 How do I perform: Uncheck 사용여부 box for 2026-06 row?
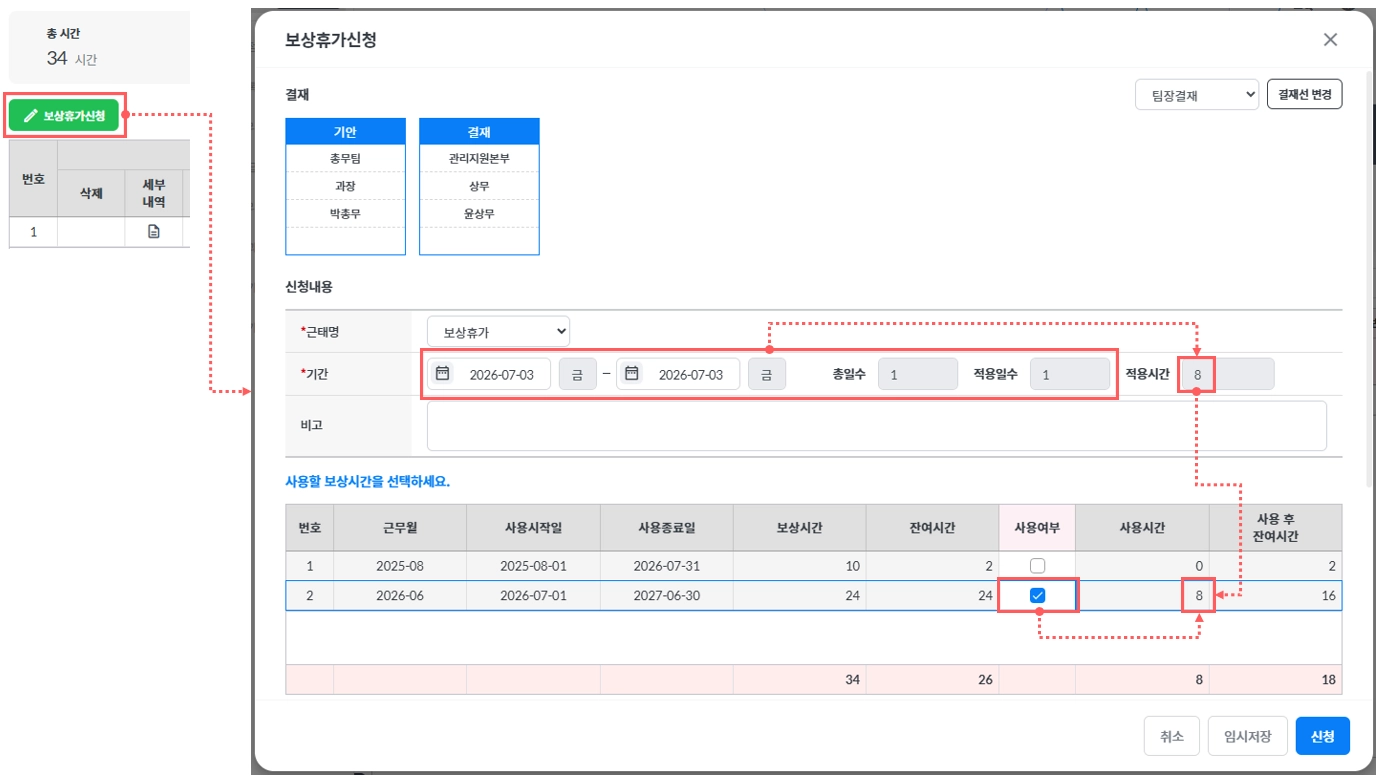click(x=1037, y=596)
